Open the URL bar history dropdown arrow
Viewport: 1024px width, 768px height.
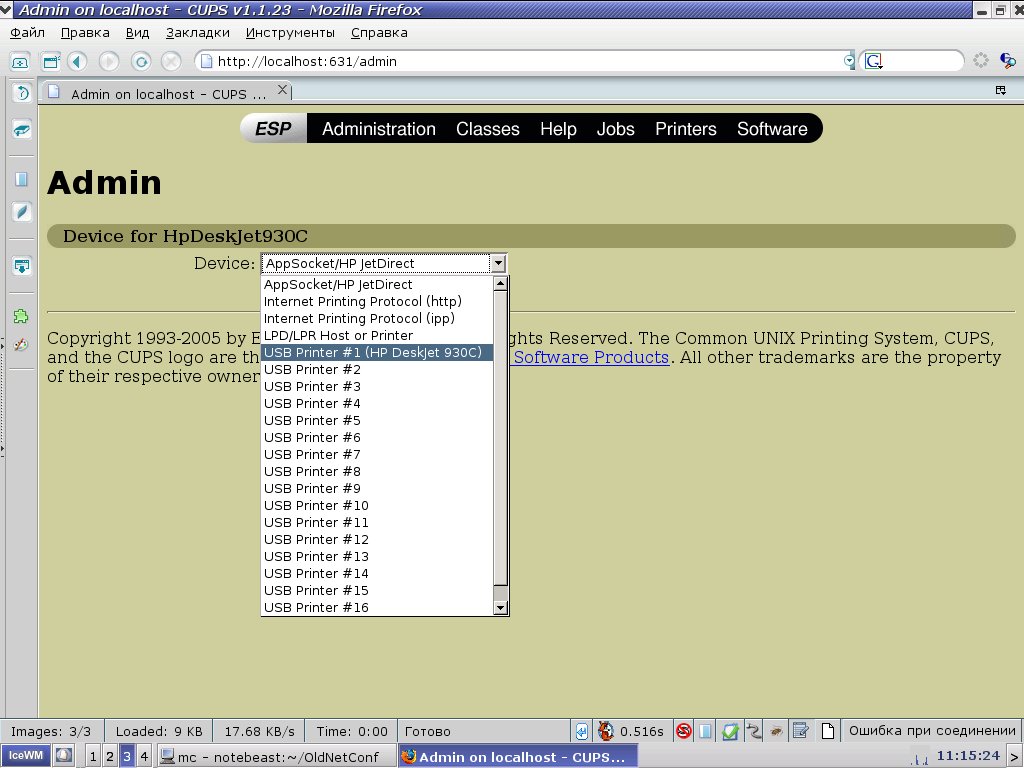pyautogui.click(x=848, y=61)
